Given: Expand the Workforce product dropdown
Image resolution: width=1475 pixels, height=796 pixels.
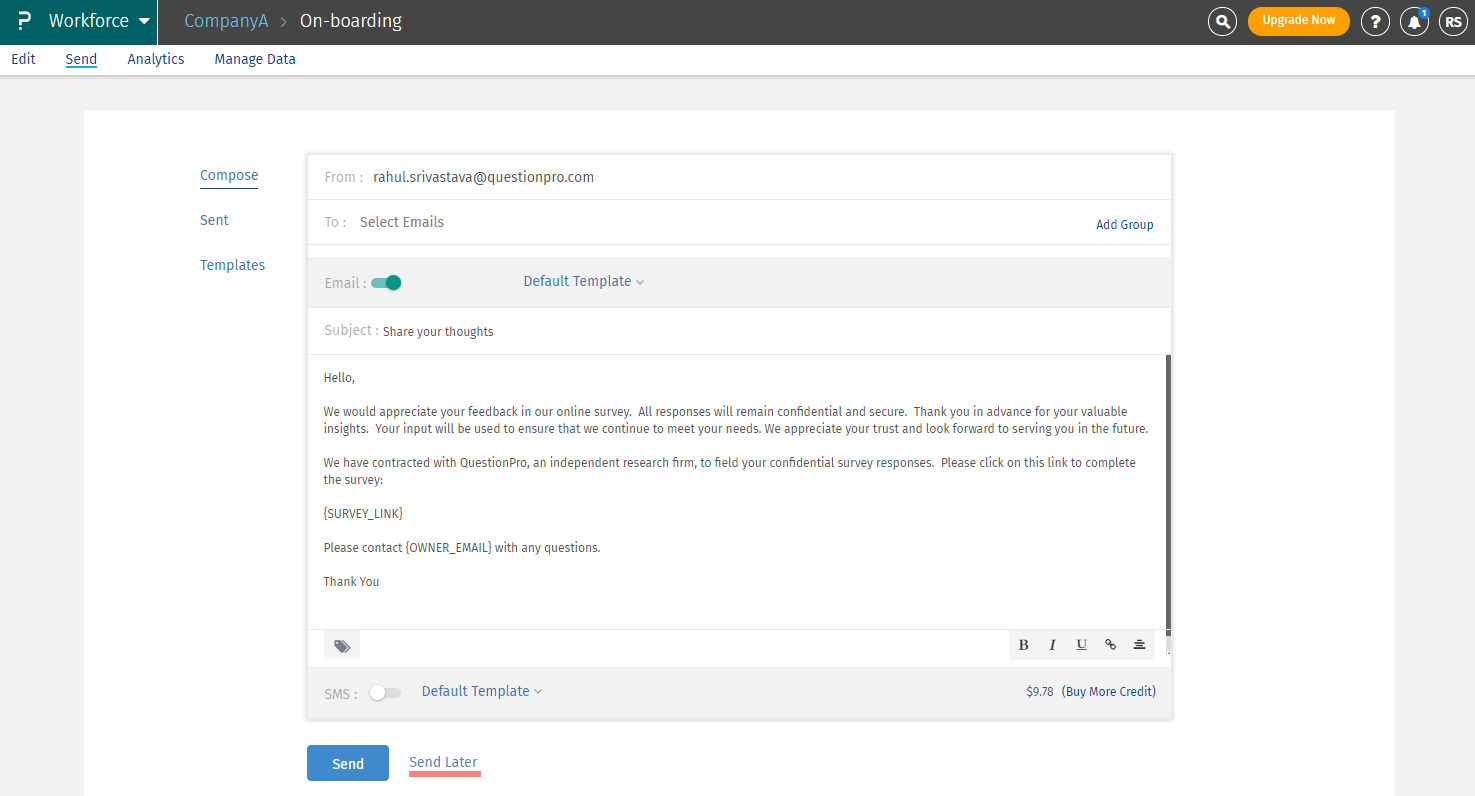Looking at the screenshot, I should (100, 21).
